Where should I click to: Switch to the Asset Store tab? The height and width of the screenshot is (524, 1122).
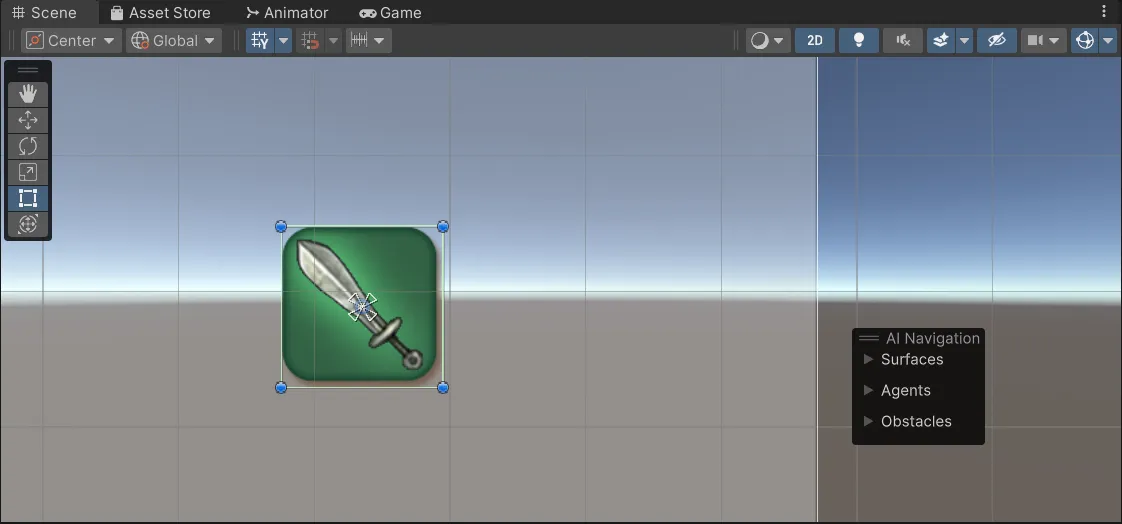click(x=160, y=13)
